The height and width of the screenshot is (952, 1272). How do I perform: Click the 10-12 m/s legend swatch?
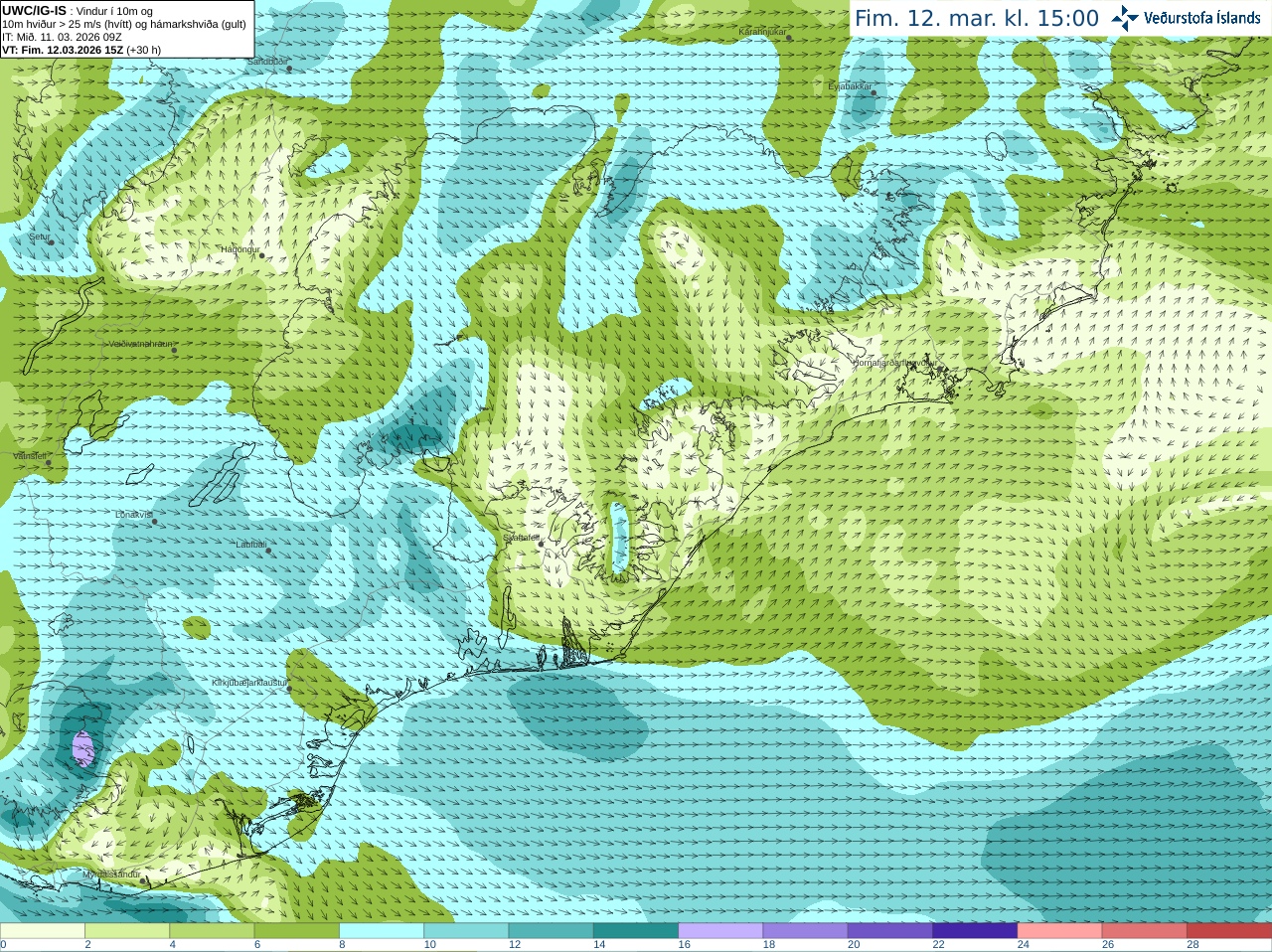466,931
